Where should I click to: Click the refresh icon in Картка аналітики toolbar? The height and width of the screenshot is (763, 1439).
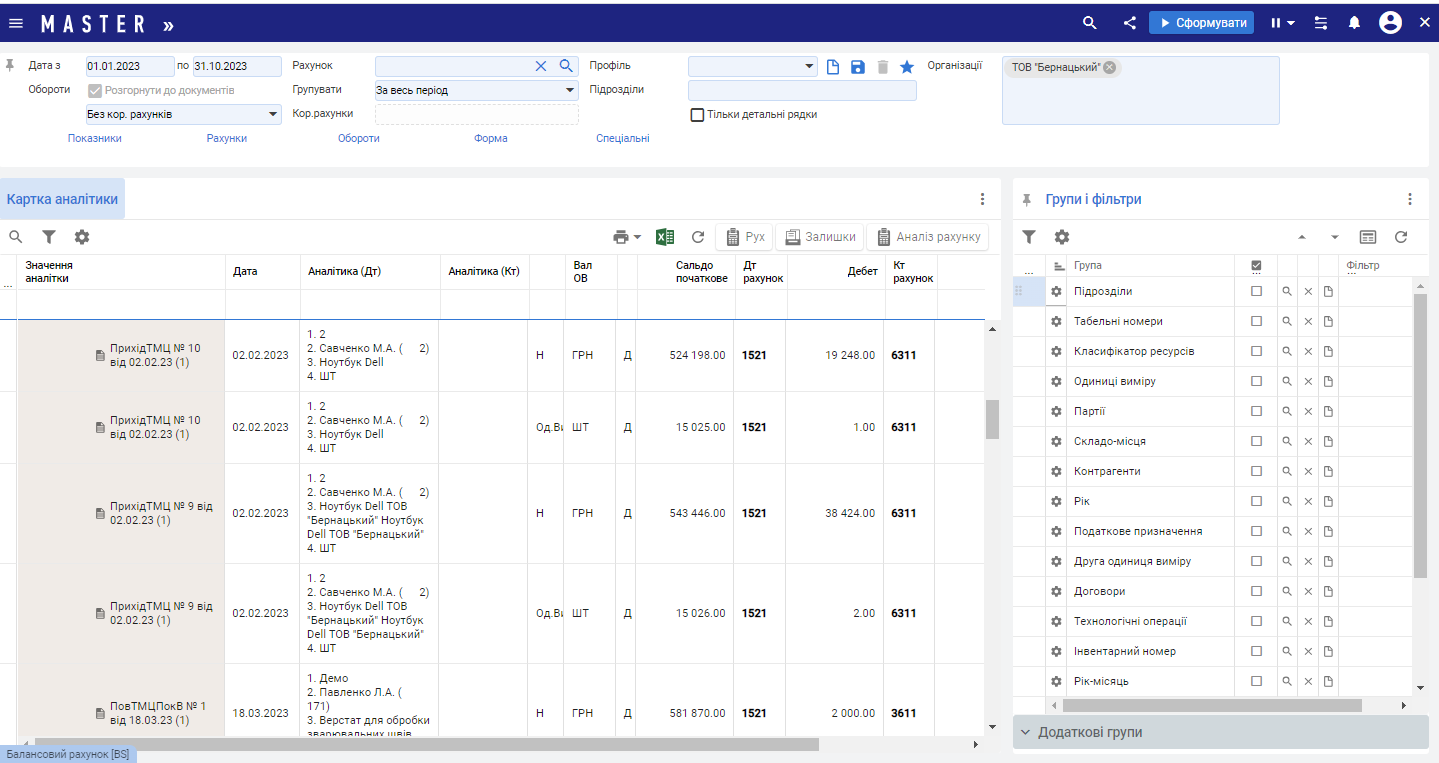click(698, 237)
